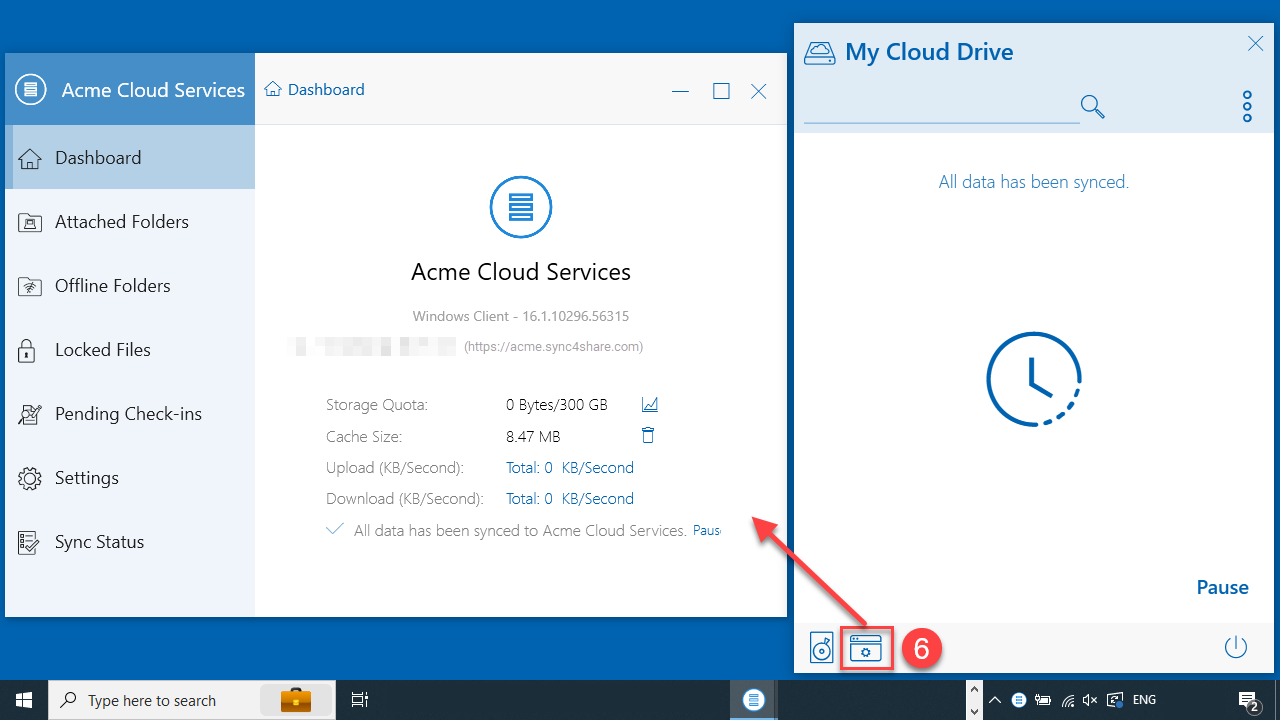Screen dimensions: 1280x720
Task: Close the My Cloud Drive panel
Action: tap(1256, 43)
